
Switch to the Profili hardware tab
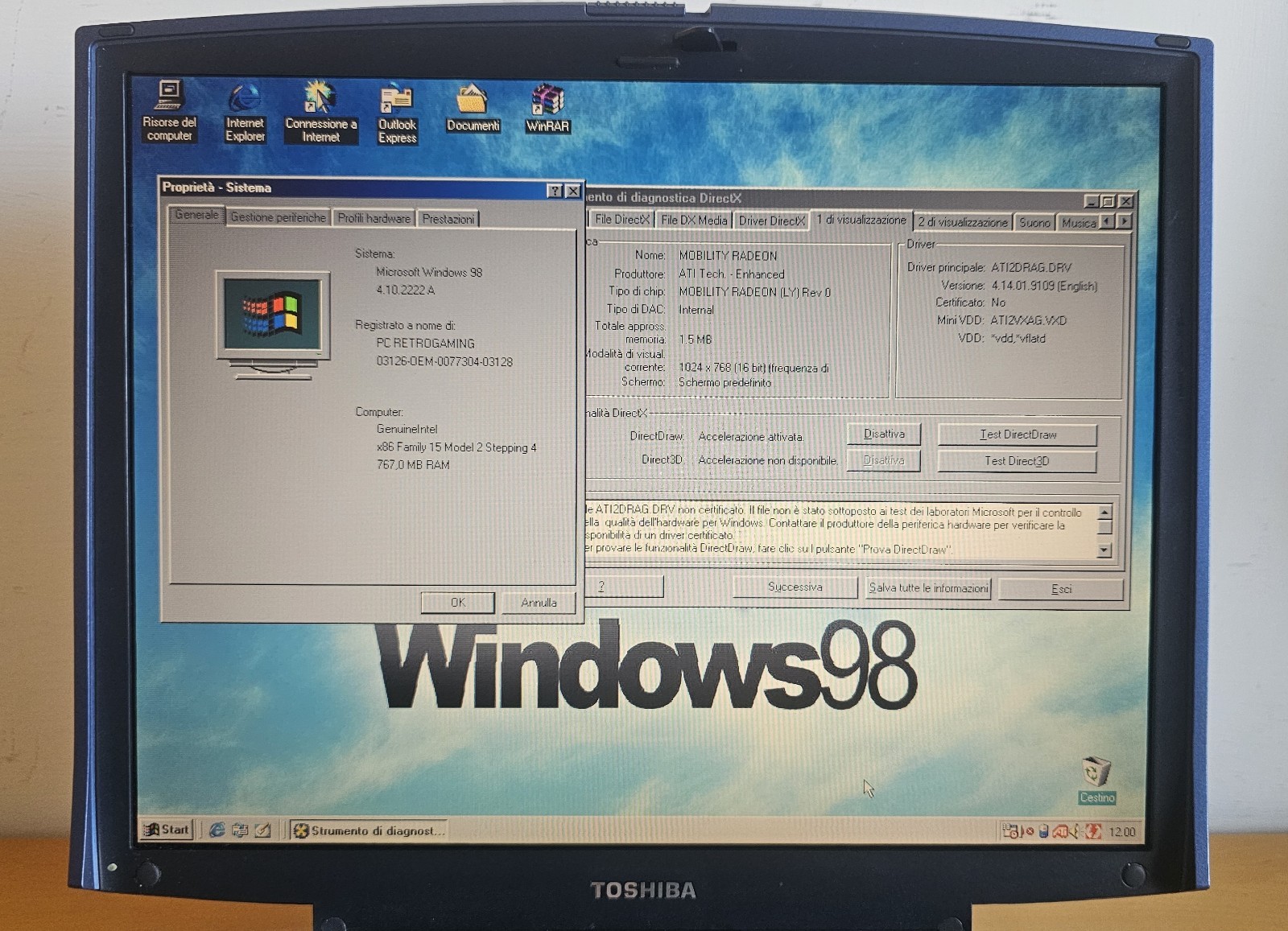(x=374, y=218)
